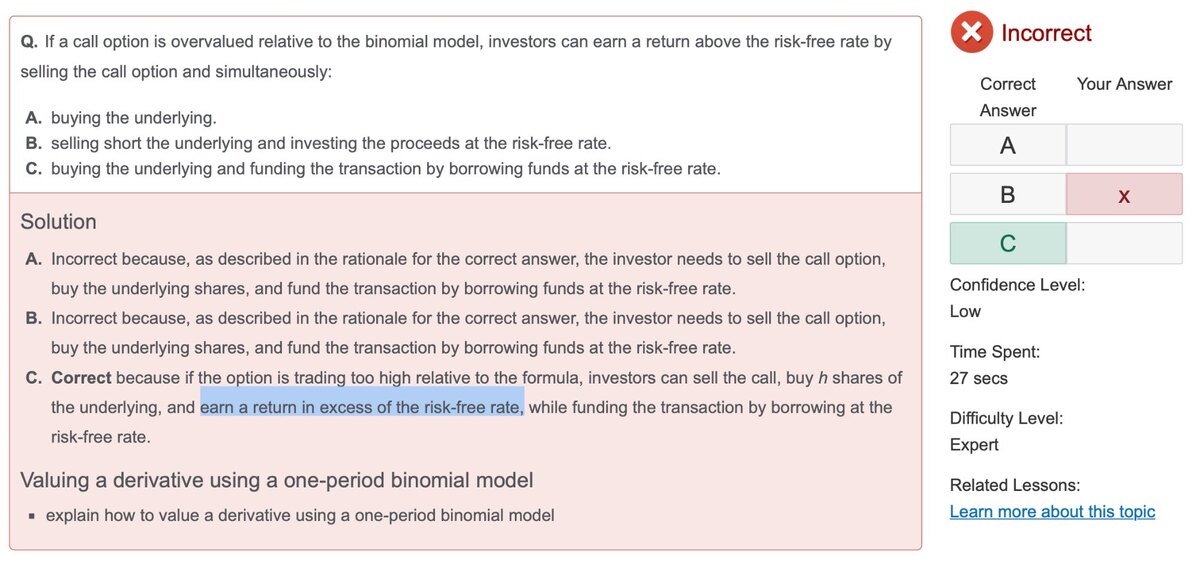Viewport: 1200px width, 575px height.
Task: Select the green cell labeled C
Action: pyautogui.click(x=1007, y=243)
